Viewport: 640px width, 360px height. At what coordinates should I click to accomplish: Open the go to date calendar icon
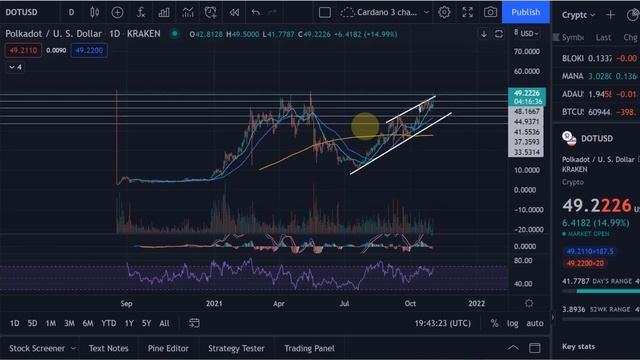(x=194, y=323)
